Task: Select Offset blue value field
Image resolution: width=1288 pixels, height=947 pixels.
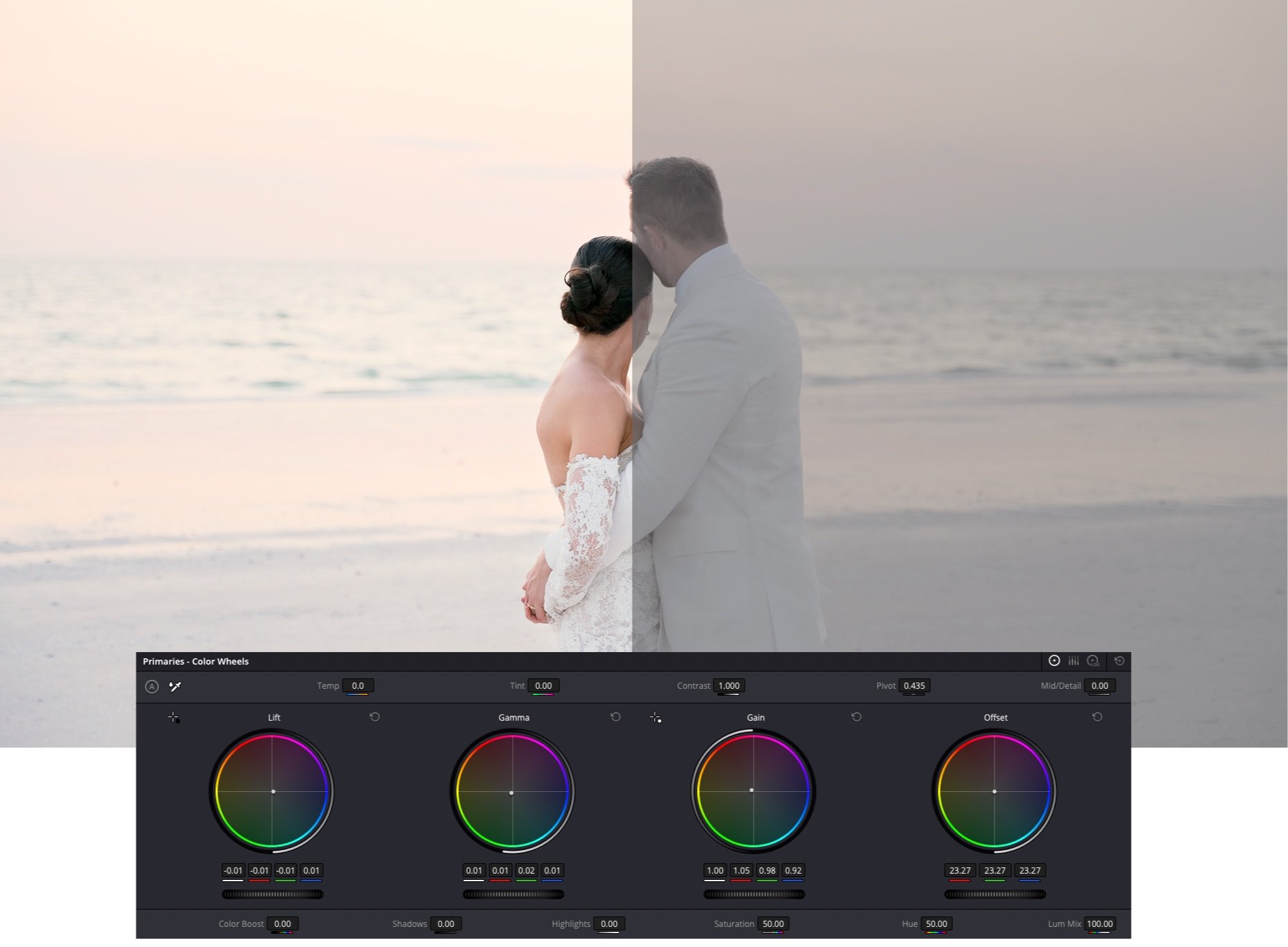Action: pos(1030,871)
